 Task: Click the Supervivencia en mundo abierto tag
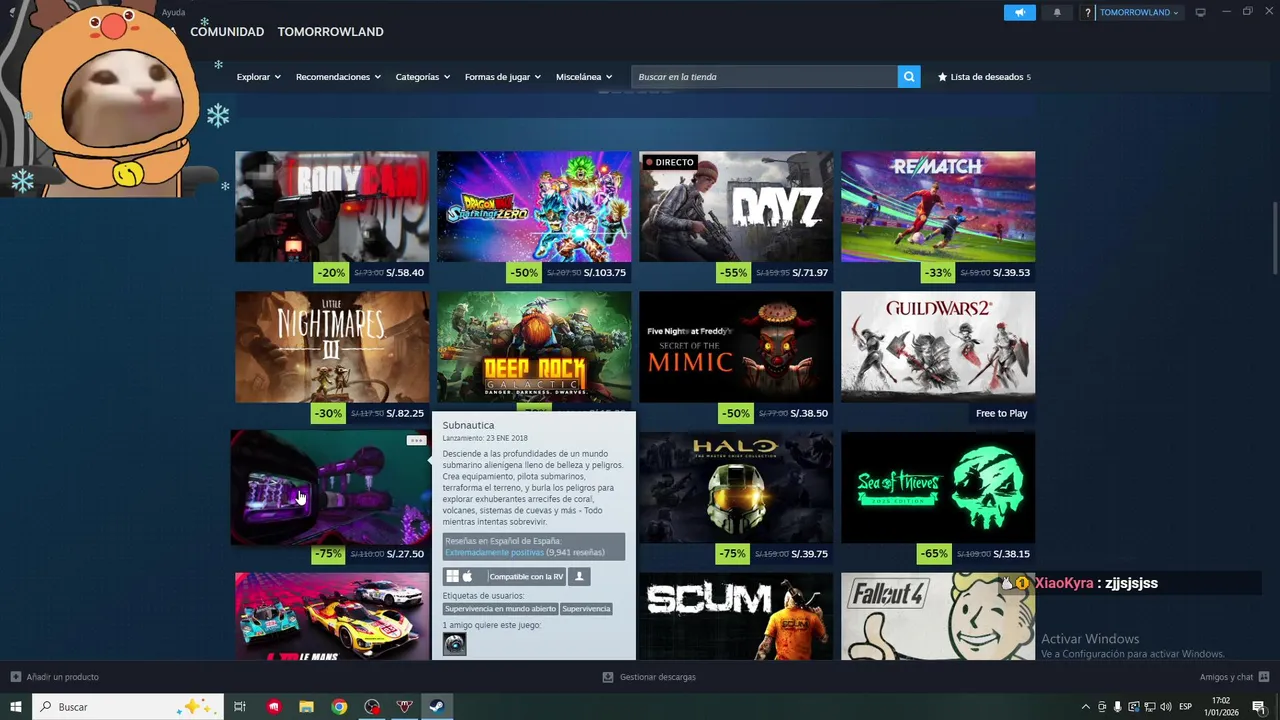(500, 609)
